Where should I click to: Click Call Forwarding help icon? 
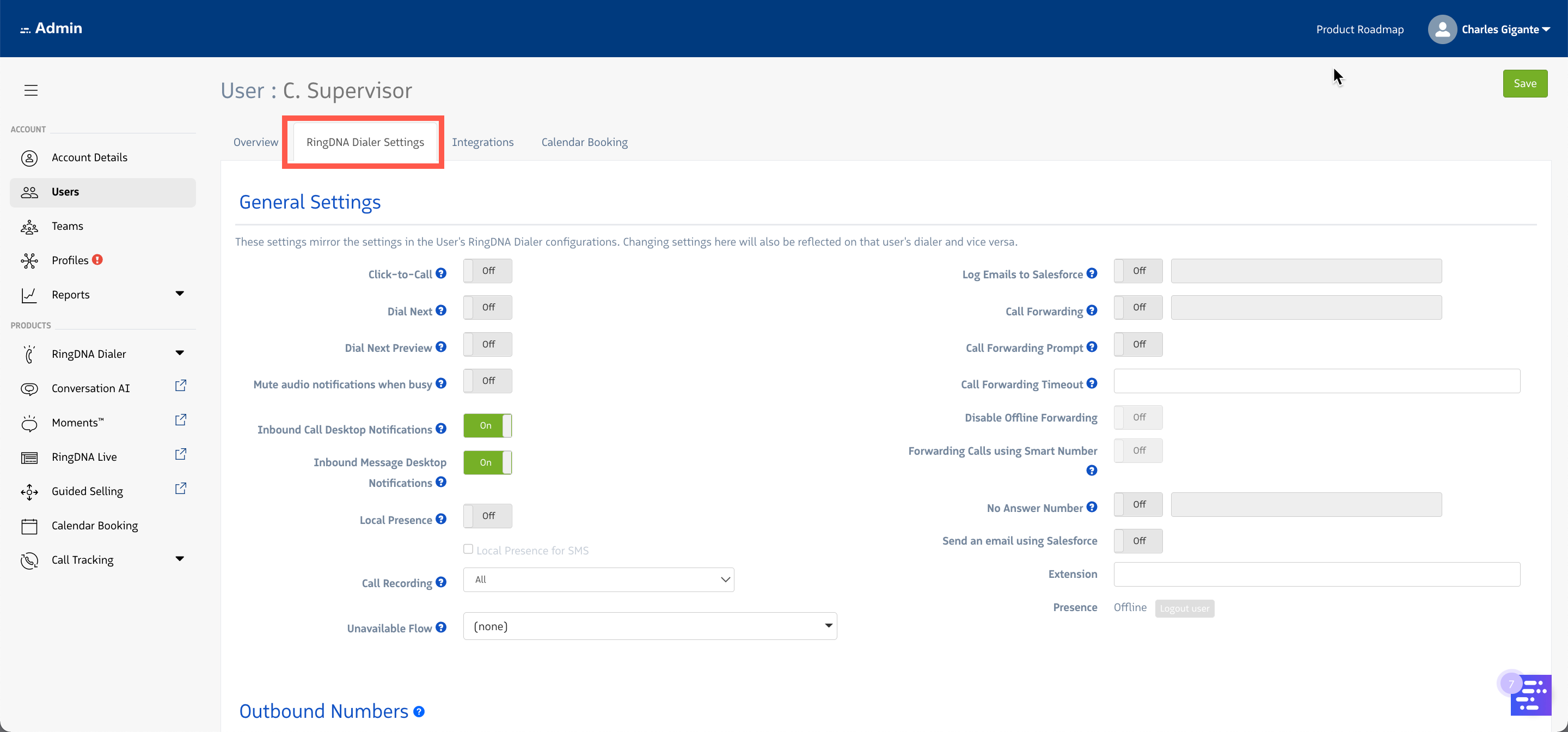pos(1092,310)
